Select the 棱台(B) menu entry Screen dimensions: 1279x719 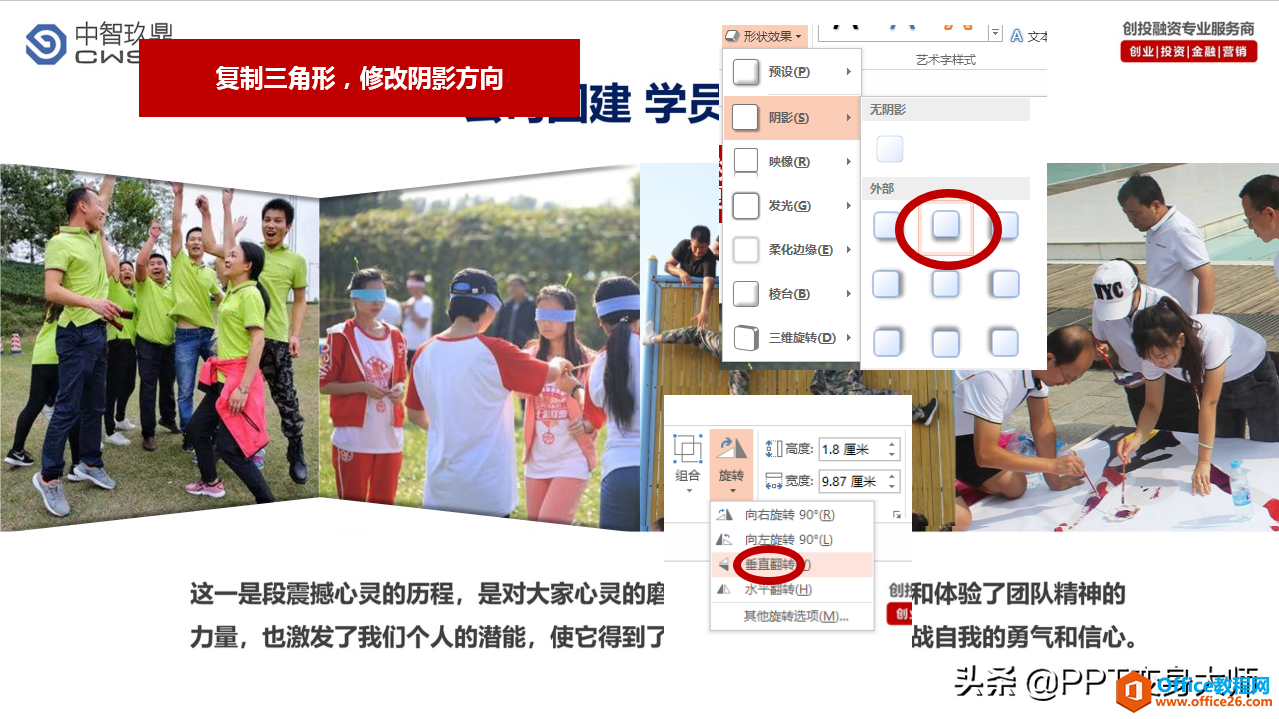point(790,293)
